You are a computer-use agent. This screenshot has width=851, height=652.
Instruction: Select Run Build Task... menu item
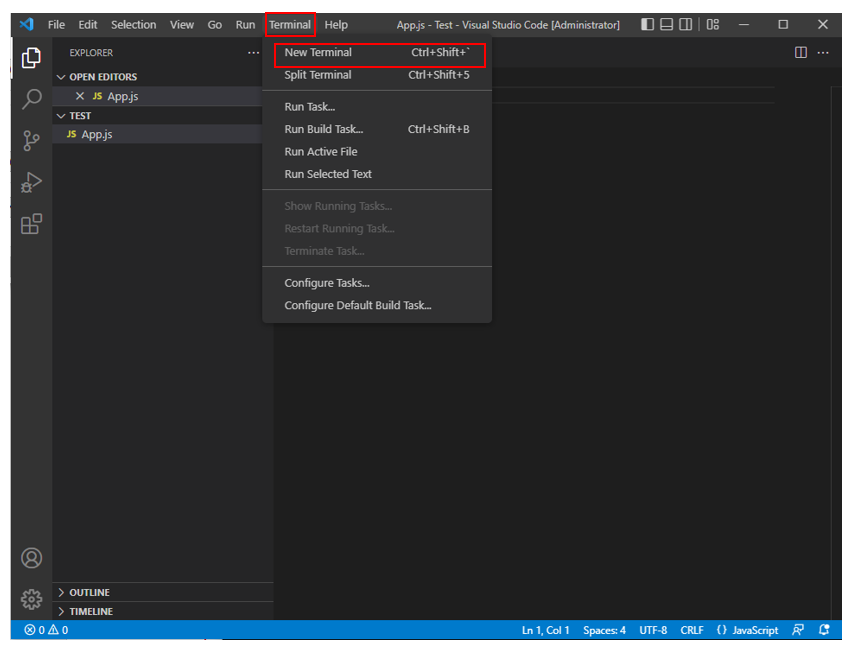(x=377, y=129)
